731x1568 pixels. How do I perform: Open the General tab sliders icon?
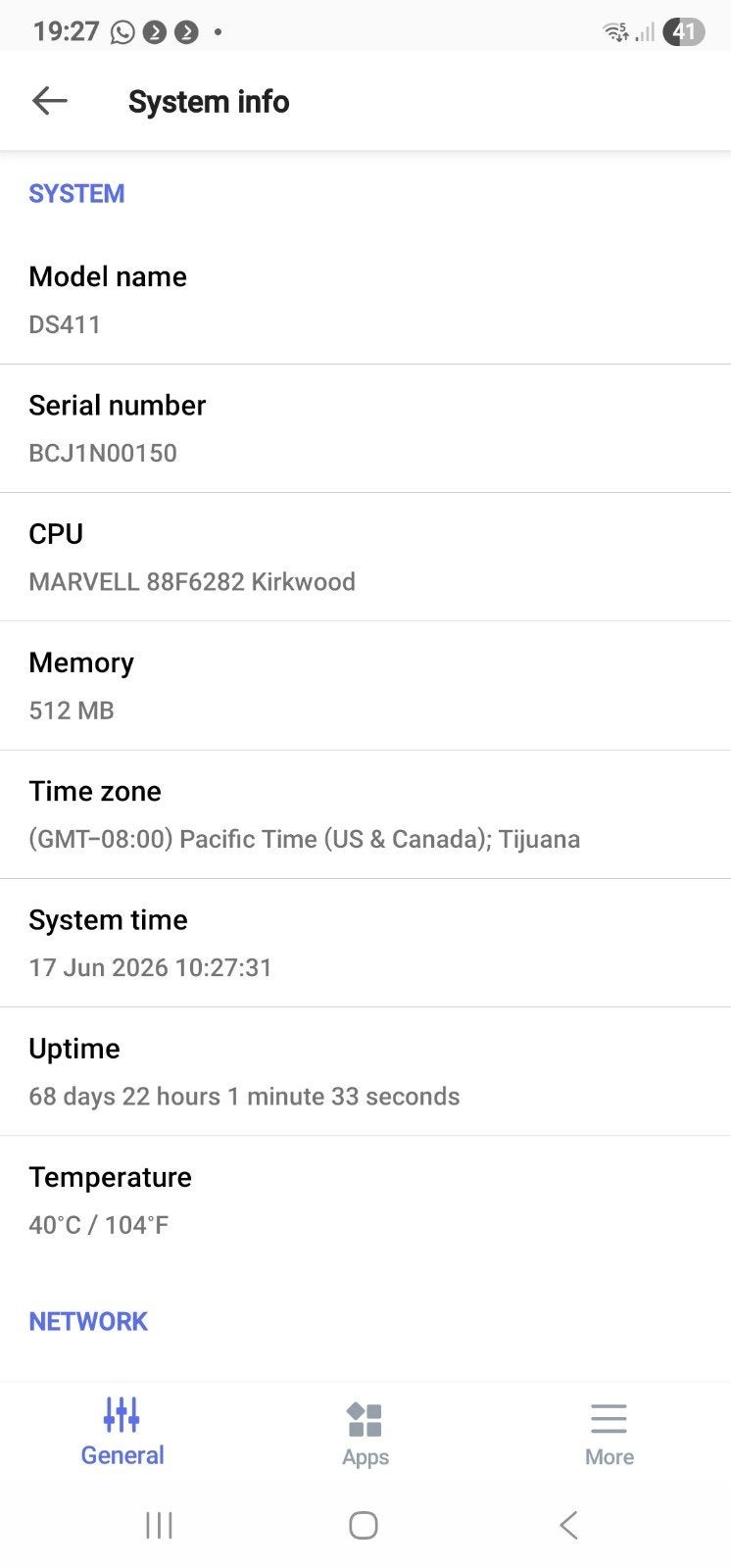[122, 1415]
